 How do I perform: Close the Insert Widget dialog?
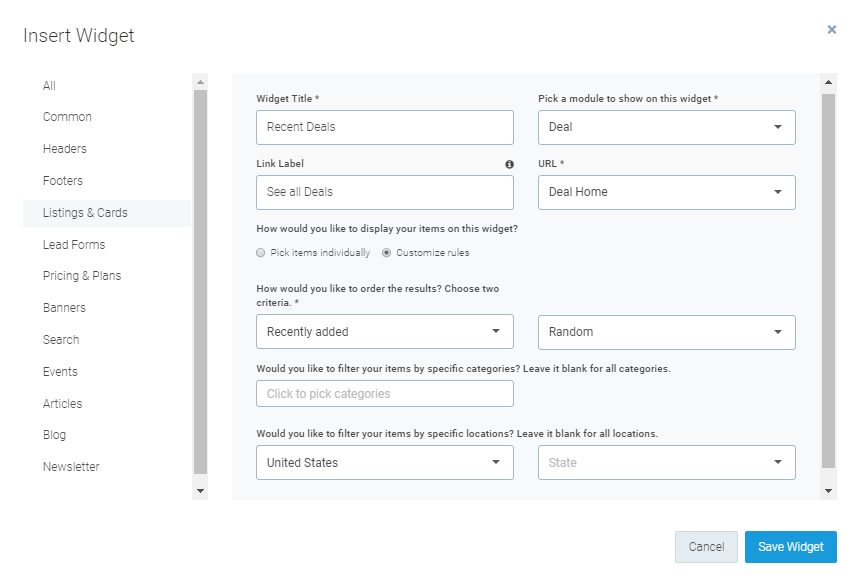(831, 29)
